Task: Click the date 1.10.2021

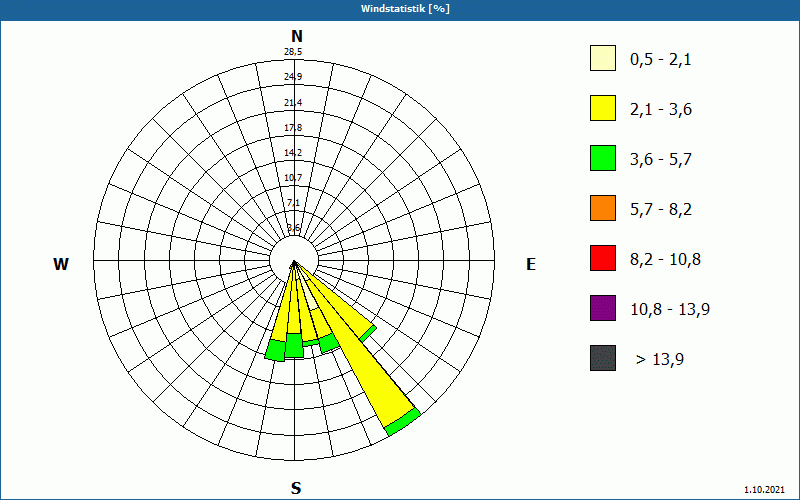Action: [764, 490]
